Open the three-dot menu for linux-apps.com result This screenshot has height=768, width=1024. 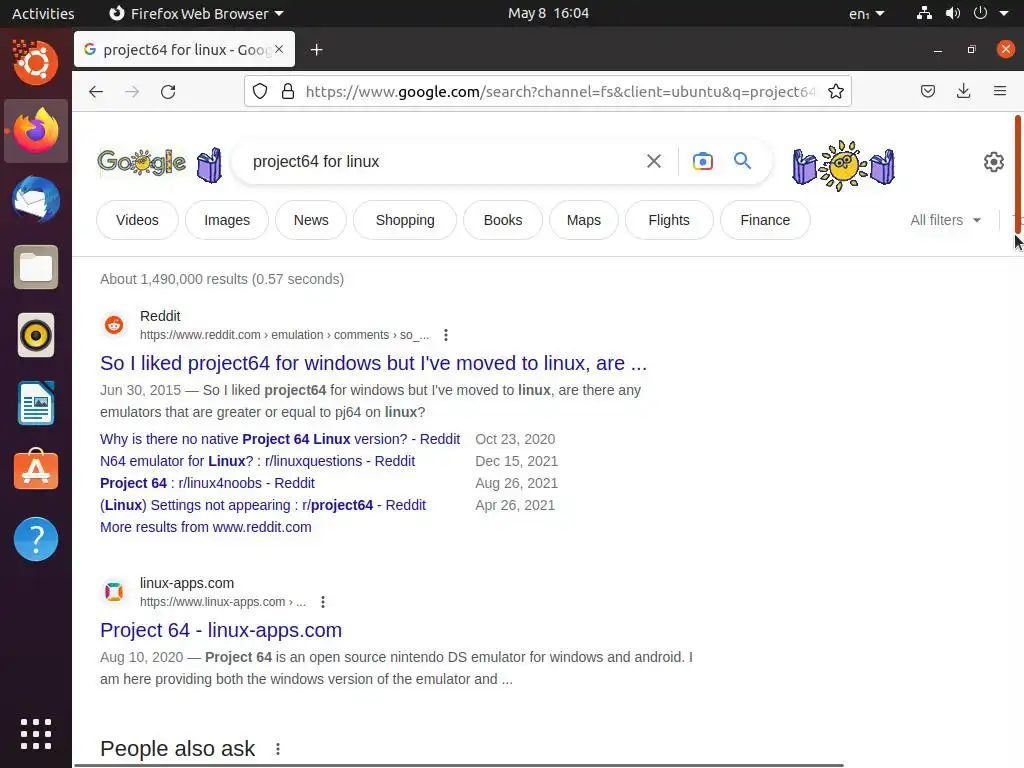pyautogui.click(x=323, y=602)
